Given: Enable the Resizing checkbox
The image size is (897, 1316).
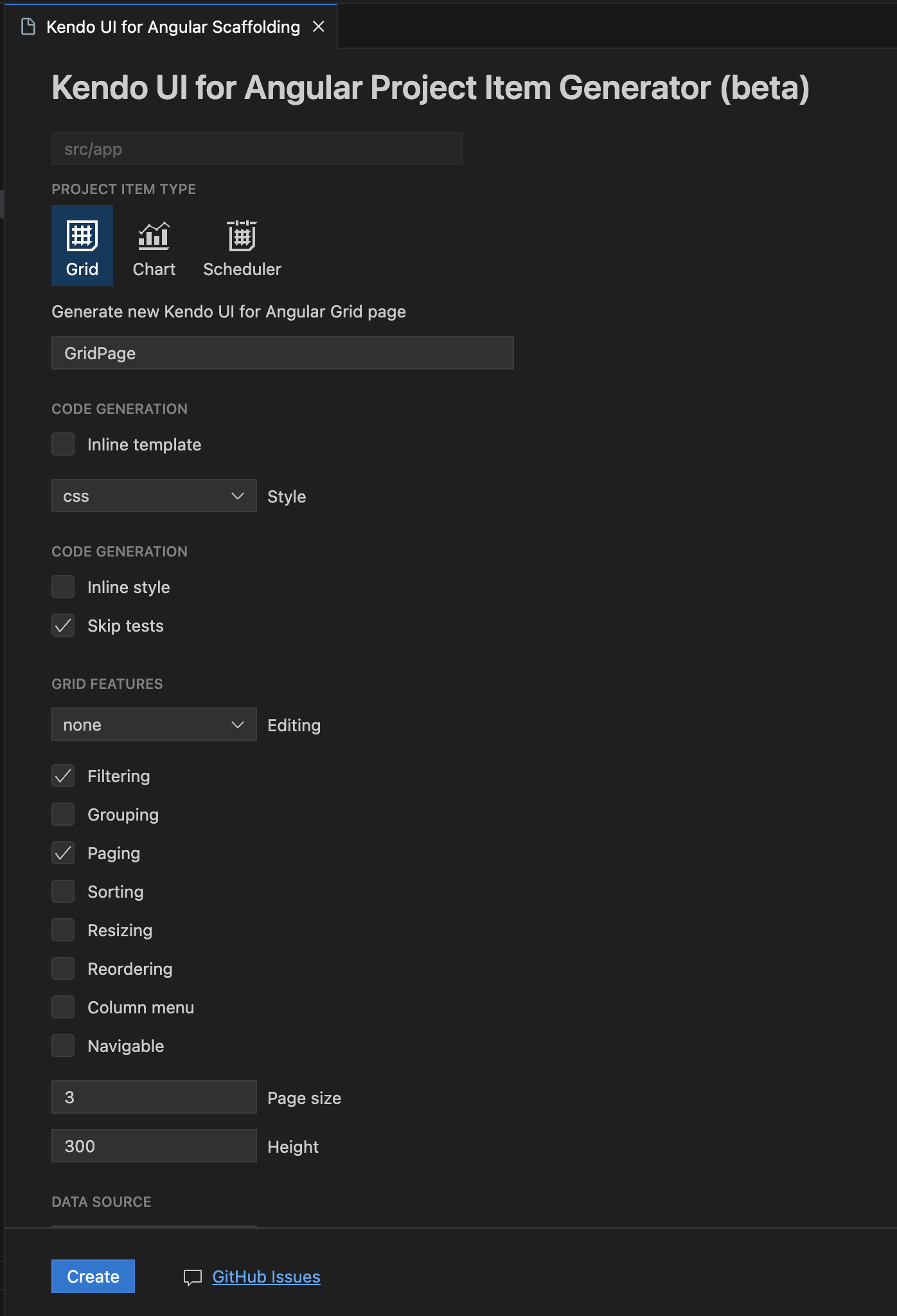Looking at the screenshot, I should [63, 930].
